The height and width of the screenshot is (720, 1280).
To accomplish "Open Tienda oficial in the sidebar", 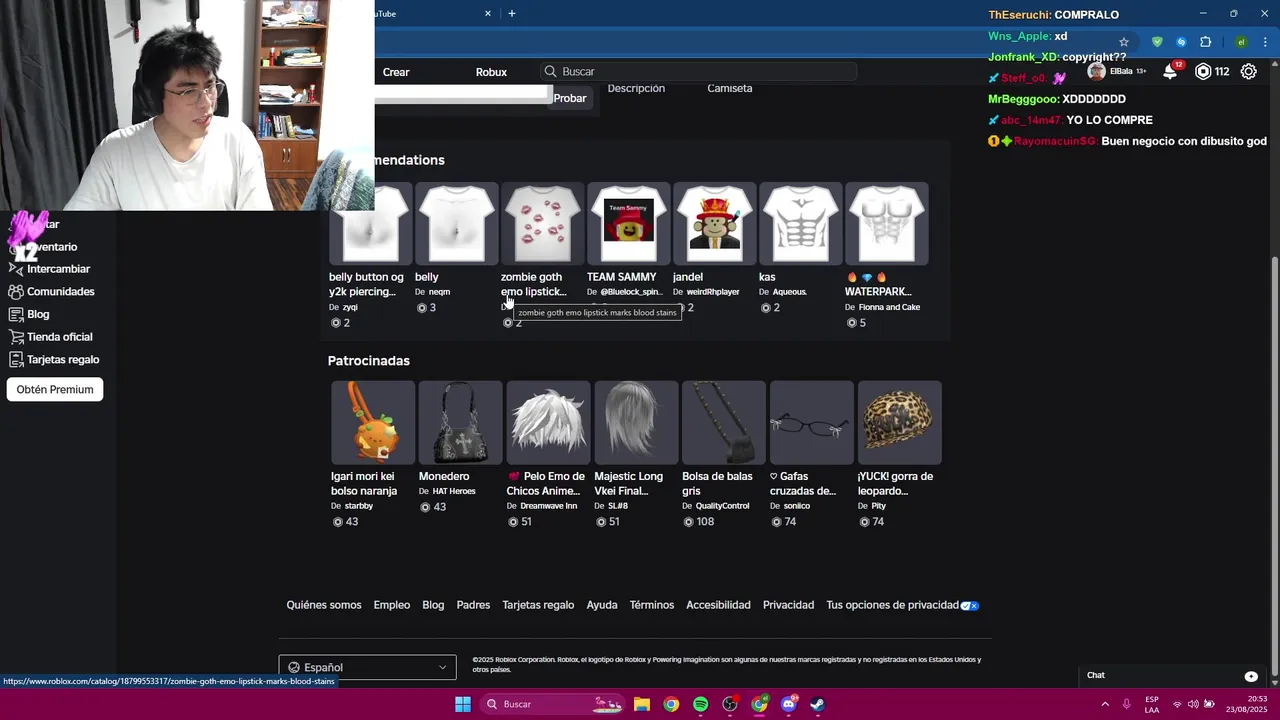I will (50, 337).
